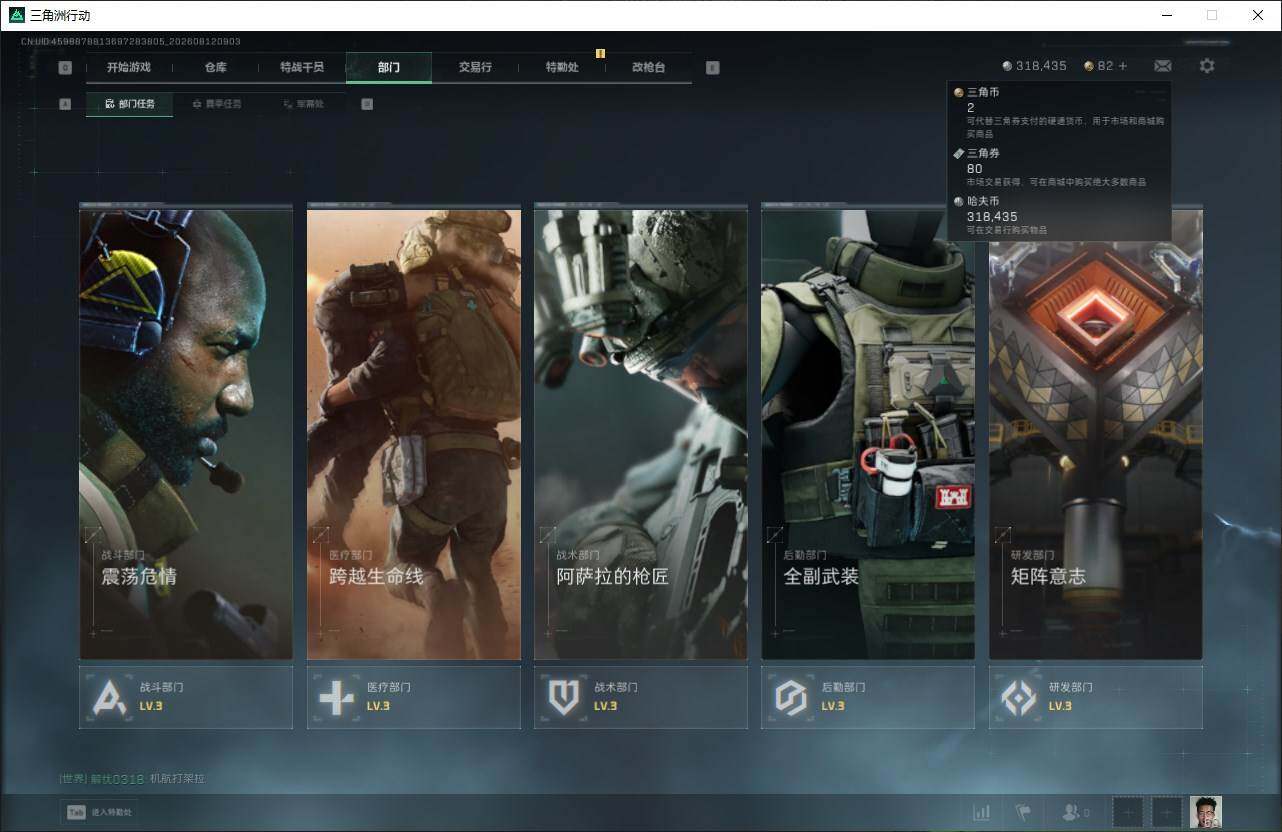Click the 318,435 balance in the top bar
The height and width of the screenshot is (832, 1282).
[1041, 66]
